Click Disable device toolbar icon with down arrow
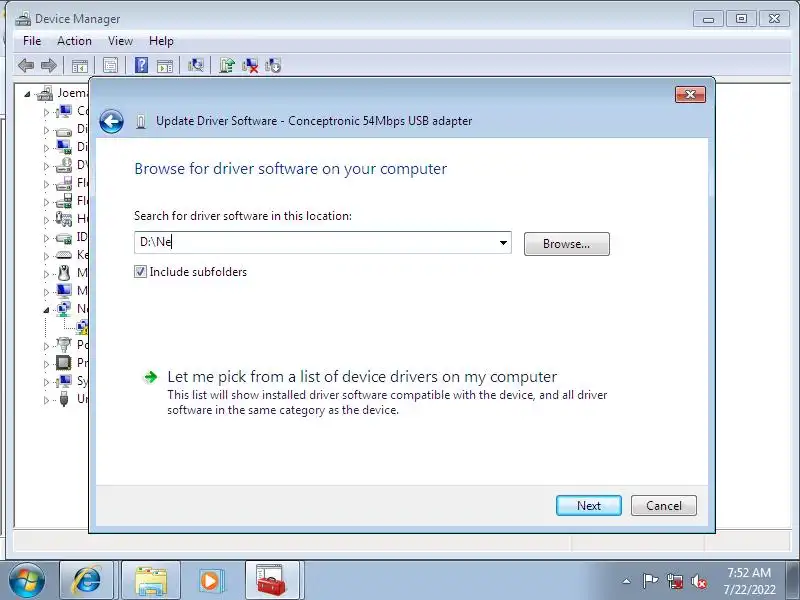 point(273,66)
